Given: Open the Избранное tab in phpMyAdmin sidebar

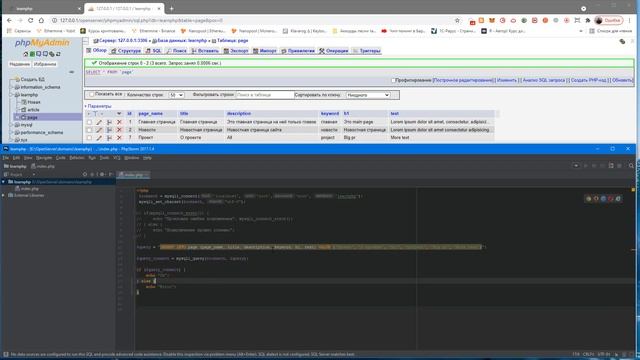Looking at the screenshot, I should coord(45,64).
